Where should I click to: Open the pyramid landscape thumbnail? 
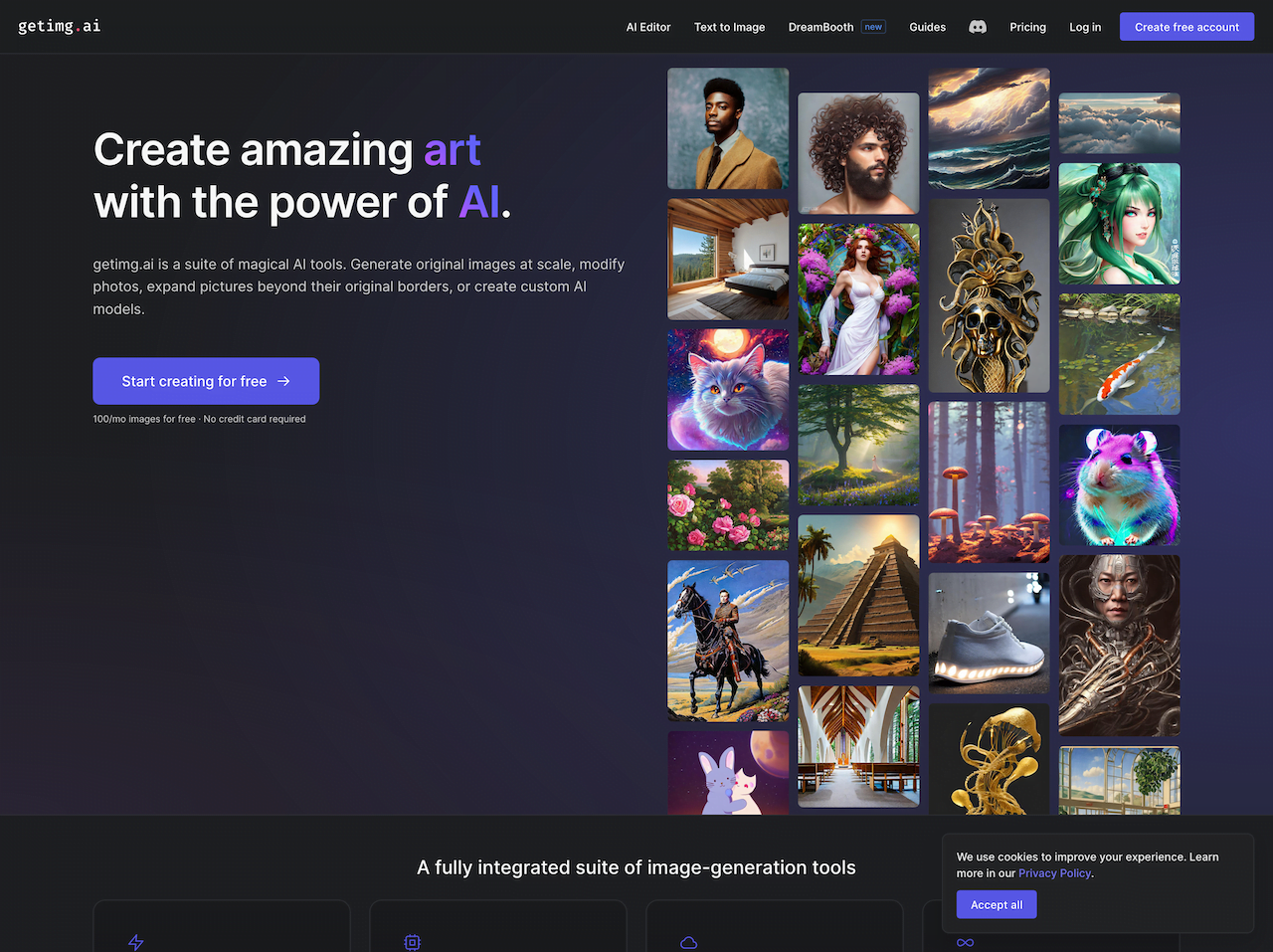(858, 595)
